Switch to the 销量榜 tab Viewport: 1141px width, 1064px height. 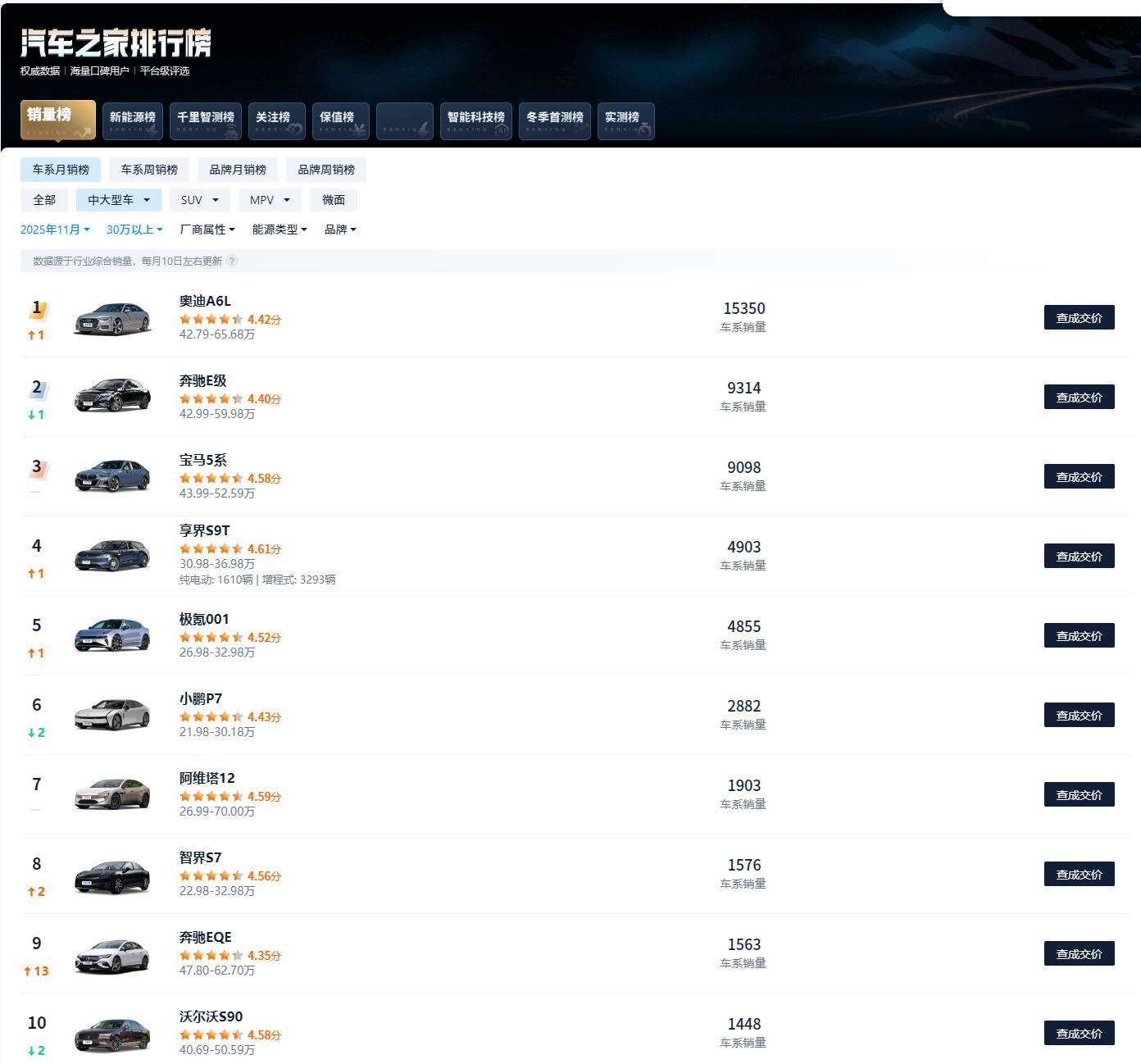tap(57, 120)
